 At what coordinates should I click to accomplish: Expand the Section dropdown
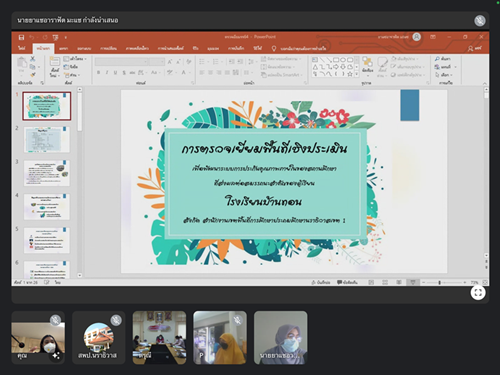72,75
